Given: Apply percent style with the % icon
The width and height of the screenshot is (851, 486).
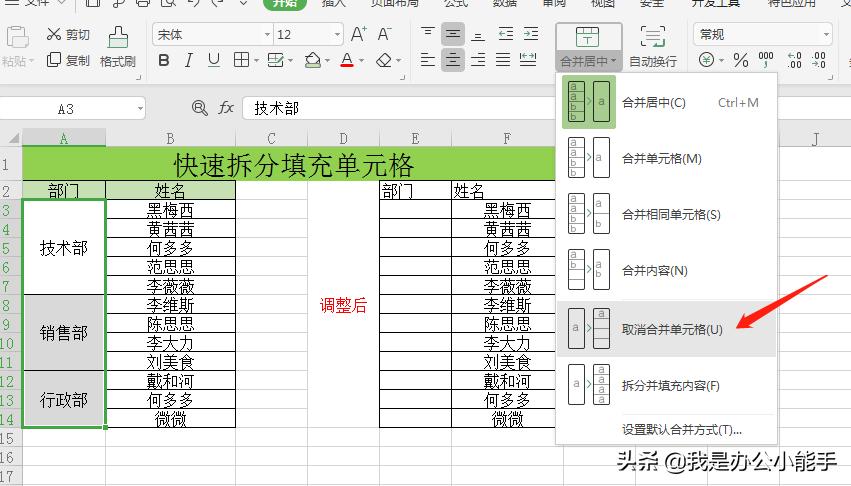Looking at the screenshot, I should [x=741, y=59].
